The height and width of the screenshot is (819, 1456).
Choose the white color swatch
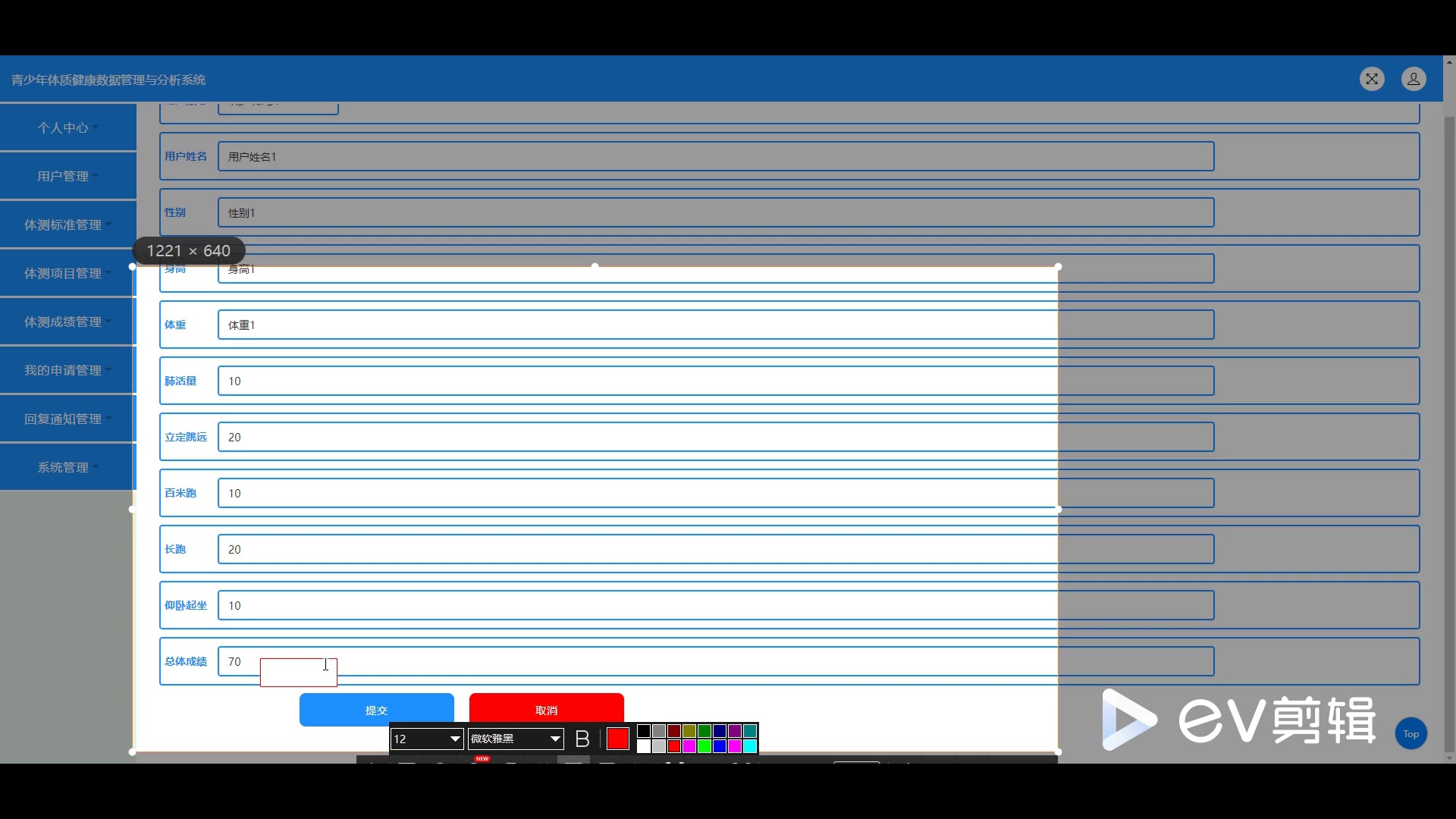(x=644, y=746)
